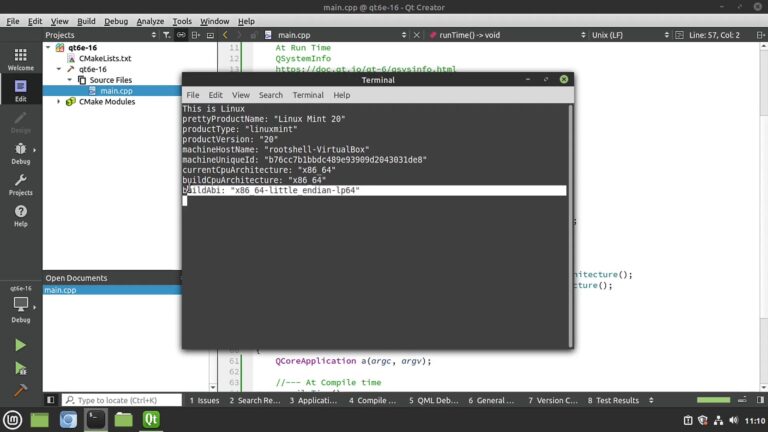The image size is (768, 432).
Task: Toggle the right sidebar visibility
Action: [x=760, y=400]
